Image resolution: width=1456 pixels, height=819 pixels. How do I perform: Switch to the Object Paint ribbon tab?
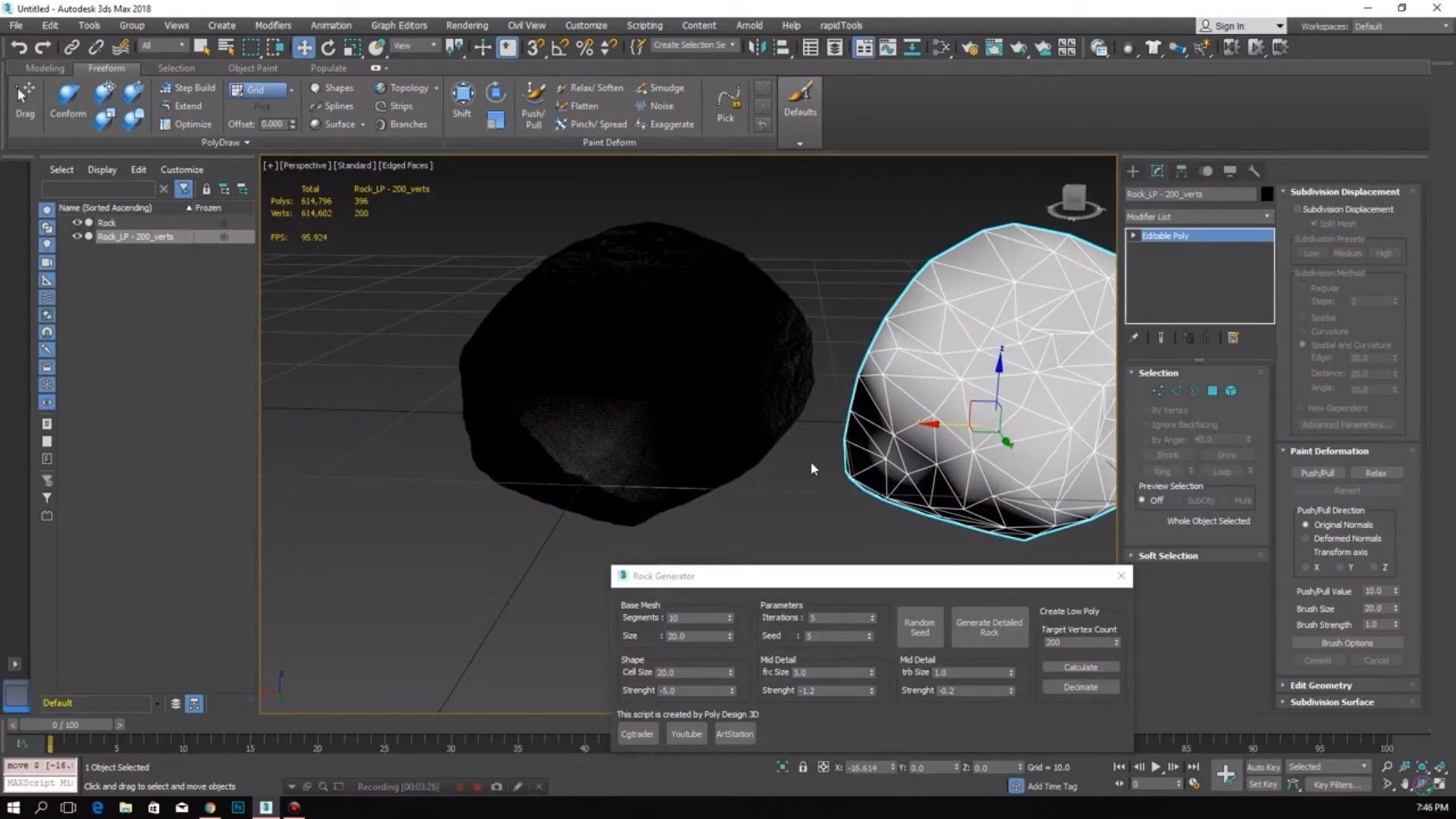coord(253,68)
